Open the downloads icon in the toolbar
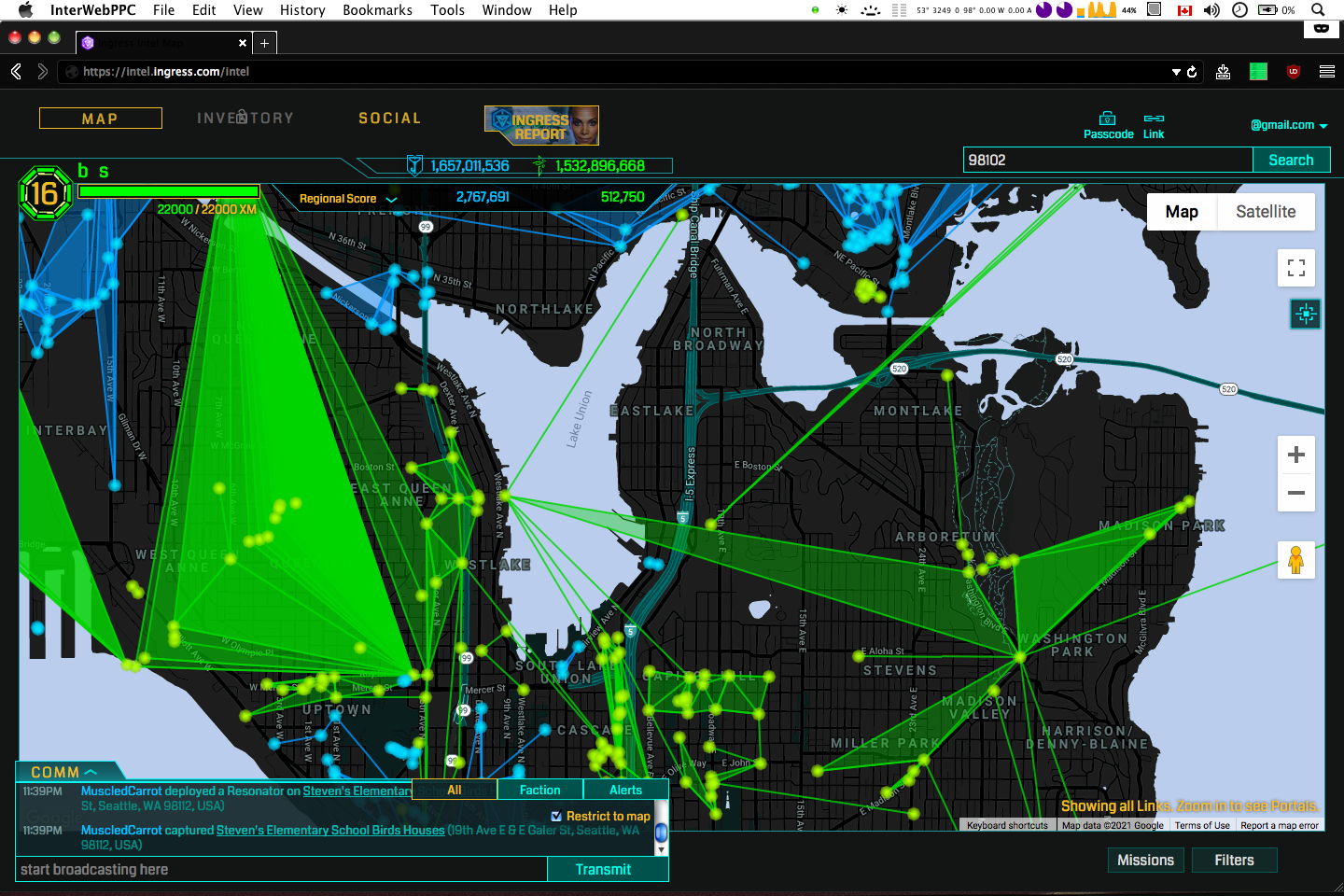Screen dimensions: 1344x896 (x=1223, y=72)
